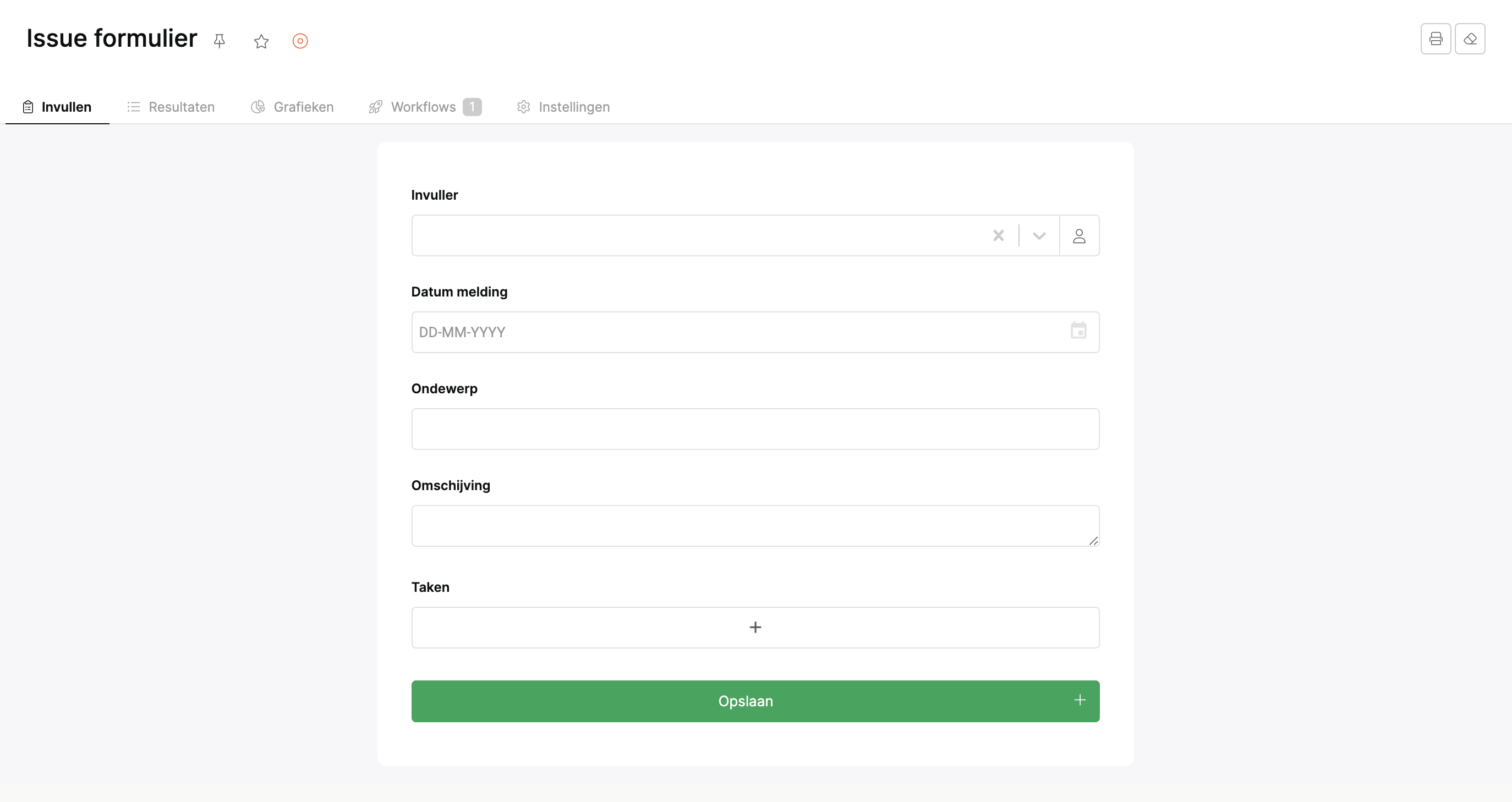Select the Invullen tab
1512x802 pixels.
pos(57,107)
